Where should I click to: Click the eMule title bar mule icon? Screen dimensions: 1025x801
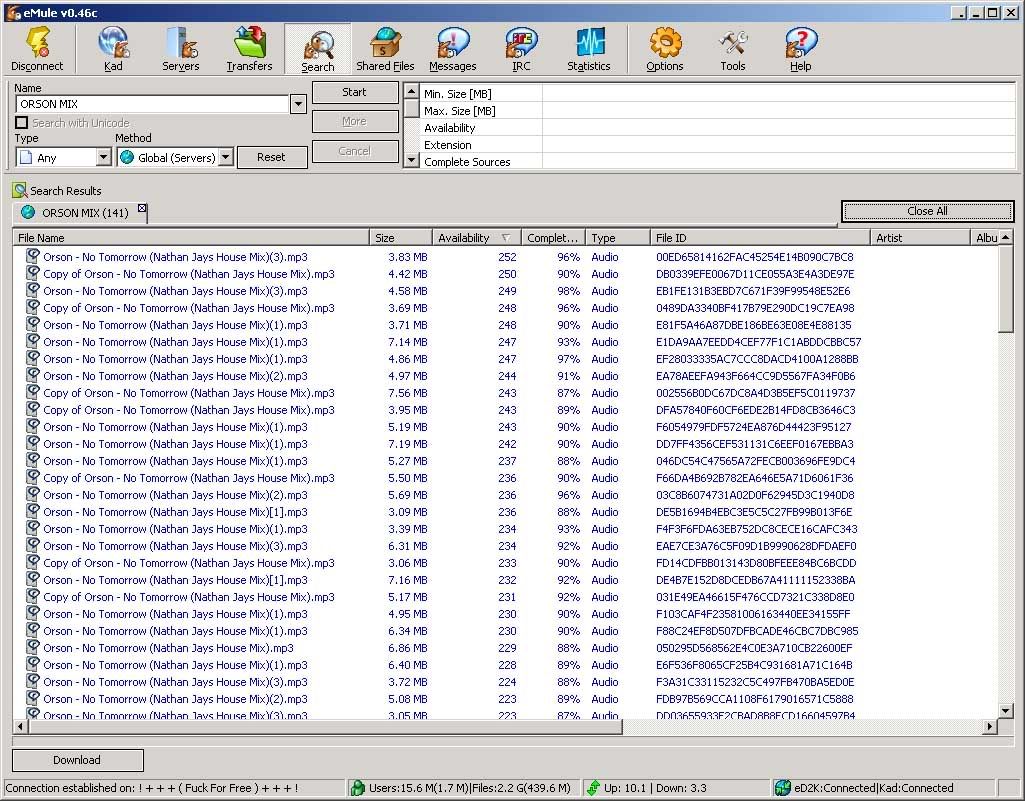(x=13, y=12)
